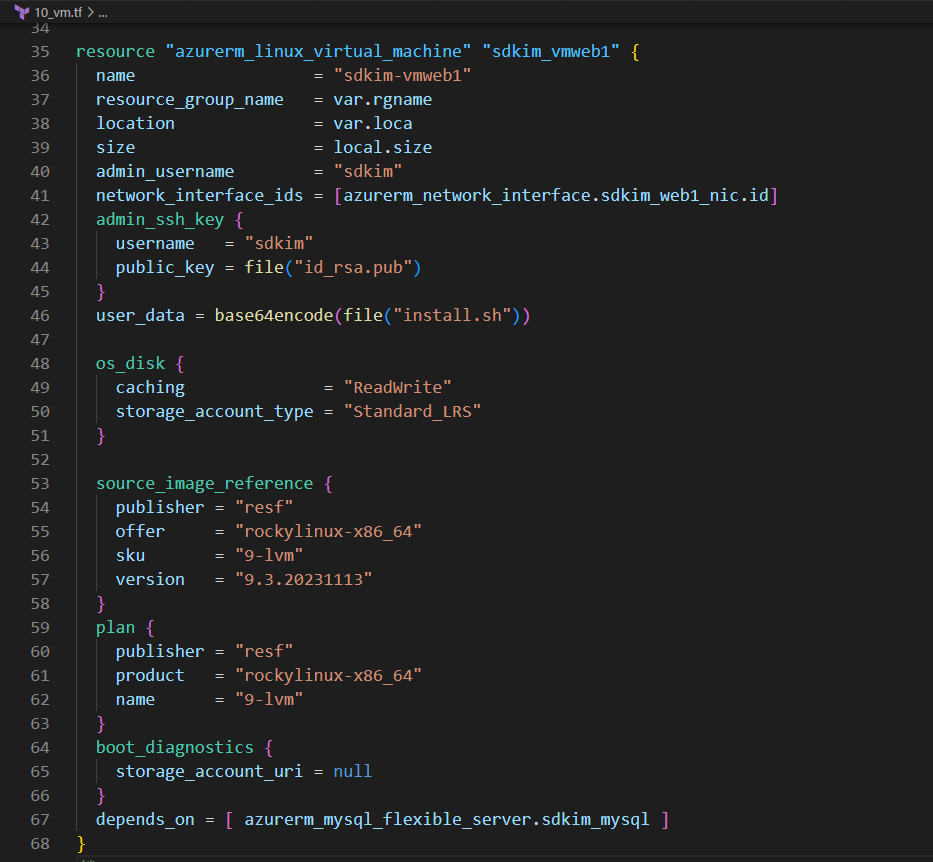Click "ReadWrite" caching value
The height and width of the screenshot is (862, 933).
pos(397,387)
